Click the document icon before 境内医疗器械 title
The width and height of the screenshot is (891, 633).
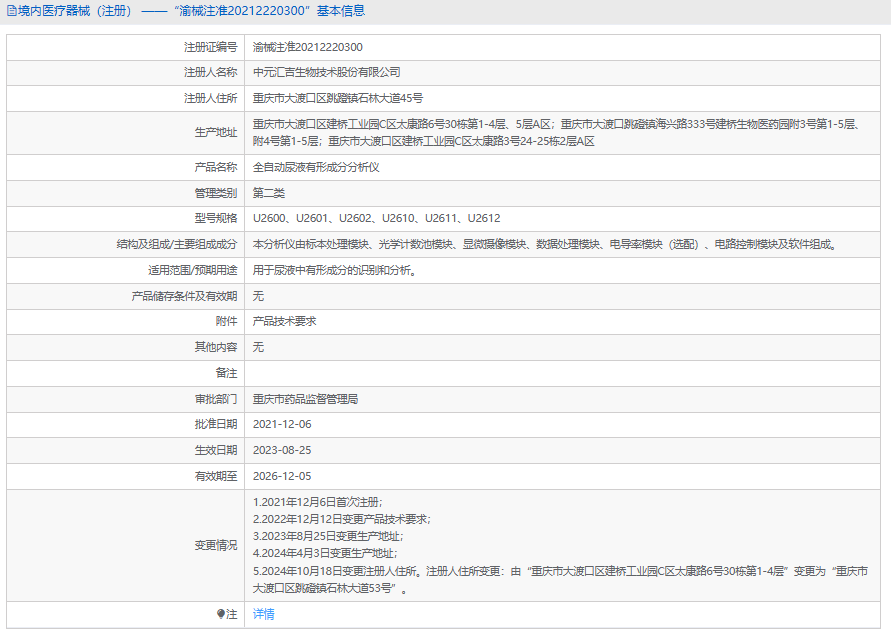(x=11, y=11)
